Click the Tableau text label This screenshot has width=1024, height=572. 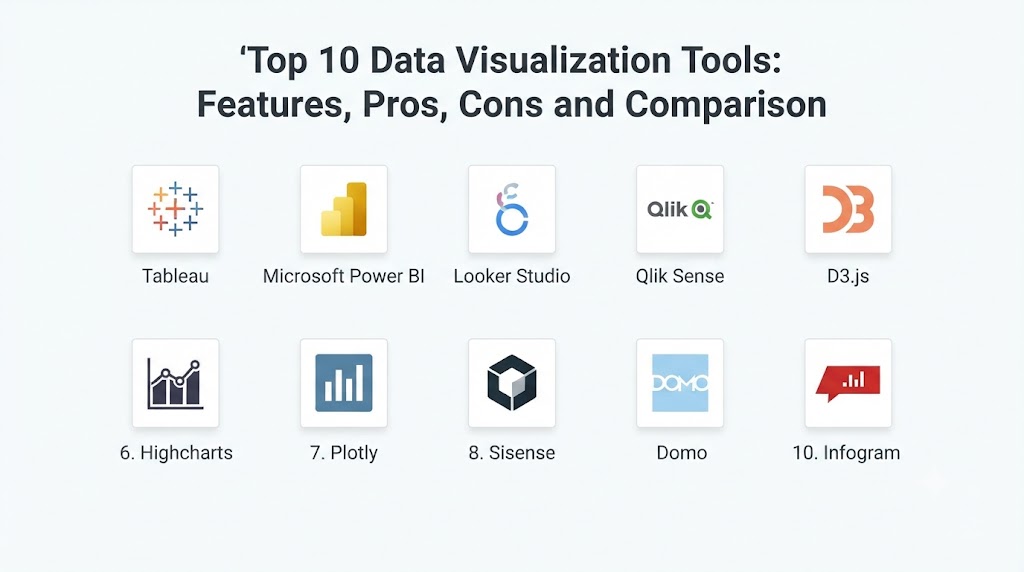(176, 276)
